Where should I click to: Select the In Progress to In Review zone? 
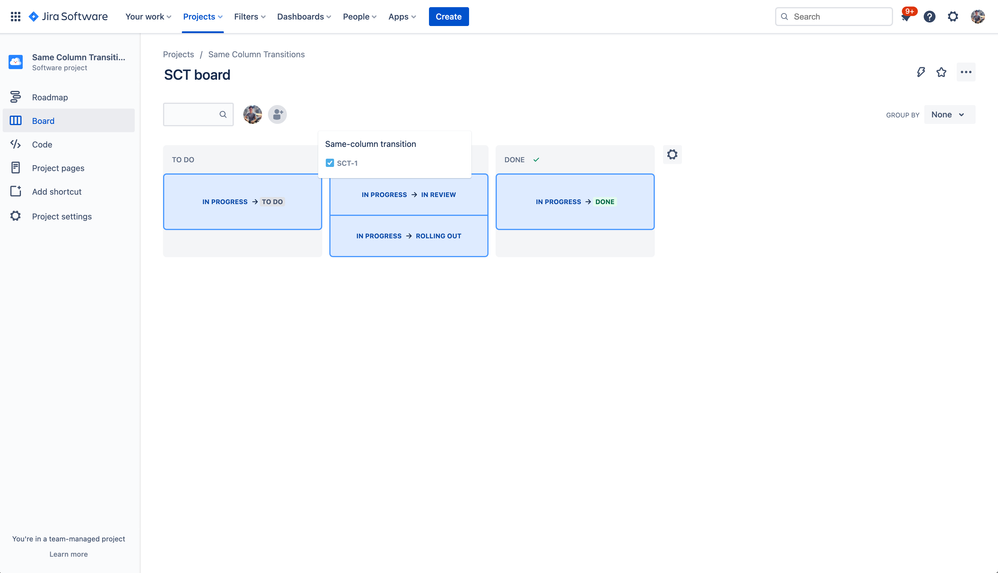coord(409,195)
